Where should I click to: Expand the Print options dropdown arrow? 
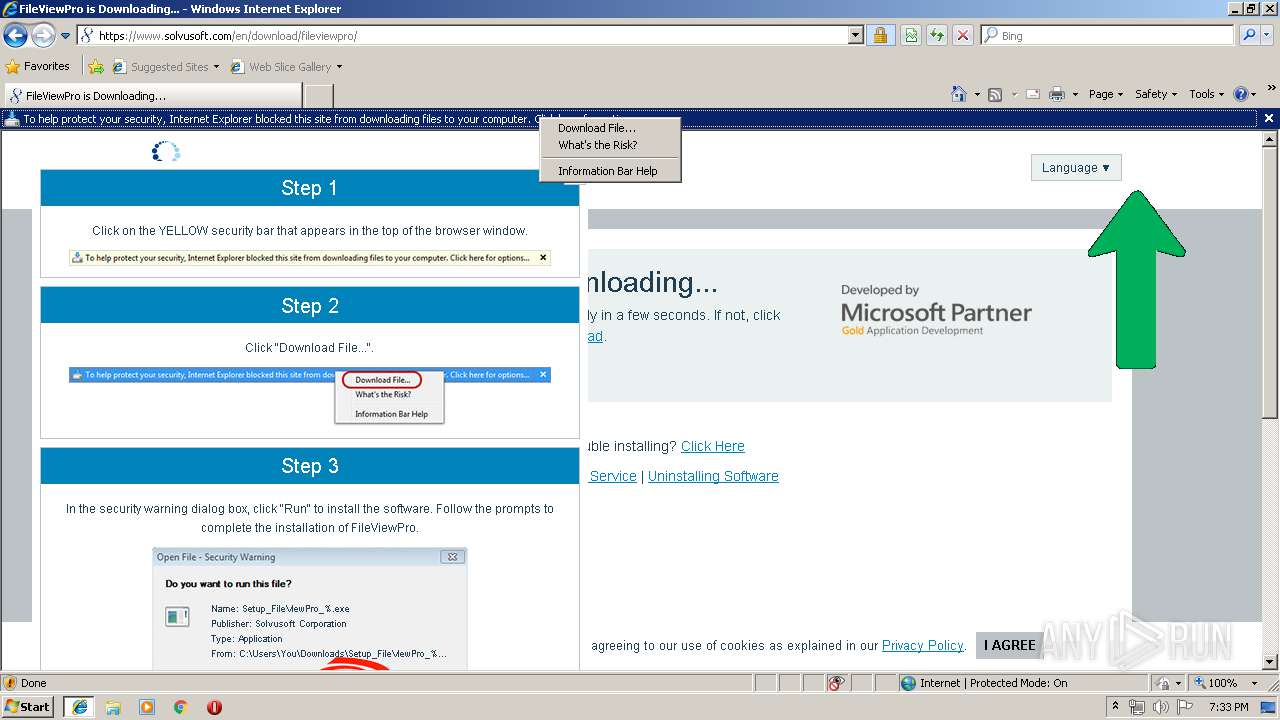click(x=1075, y=94)
